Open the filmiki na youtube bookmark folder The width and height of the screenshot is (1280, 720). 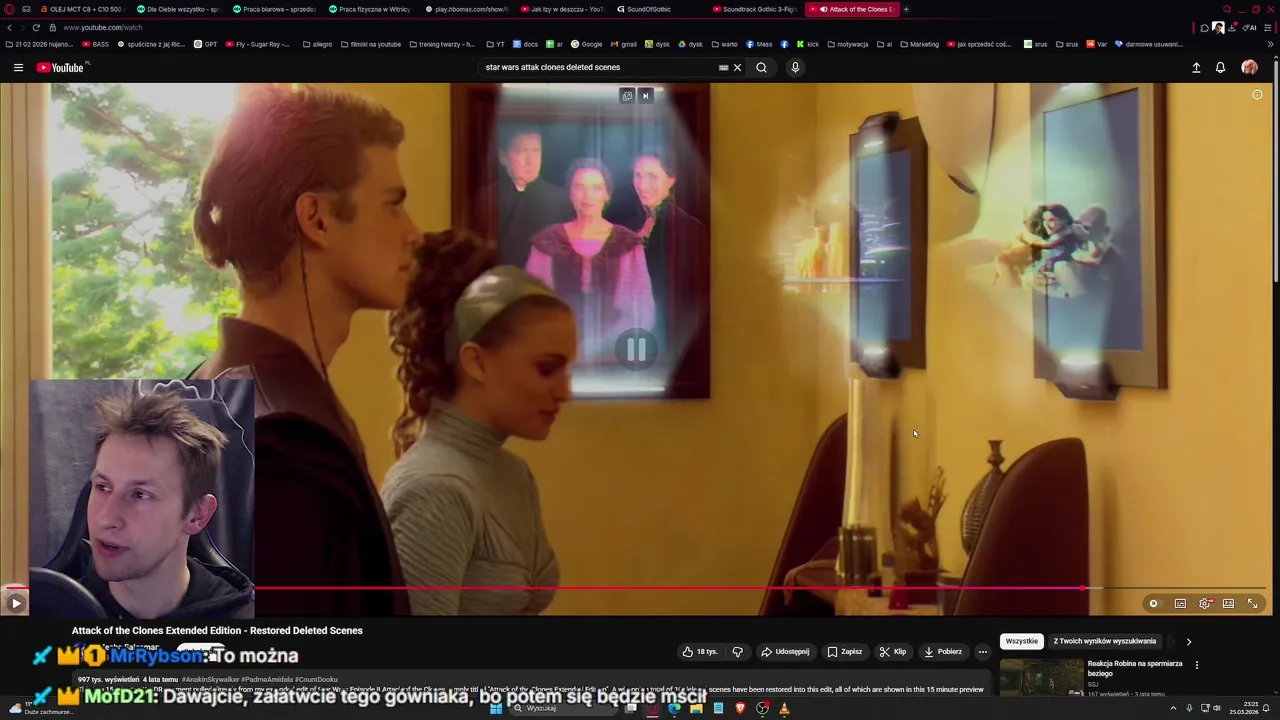coord(370,44)
